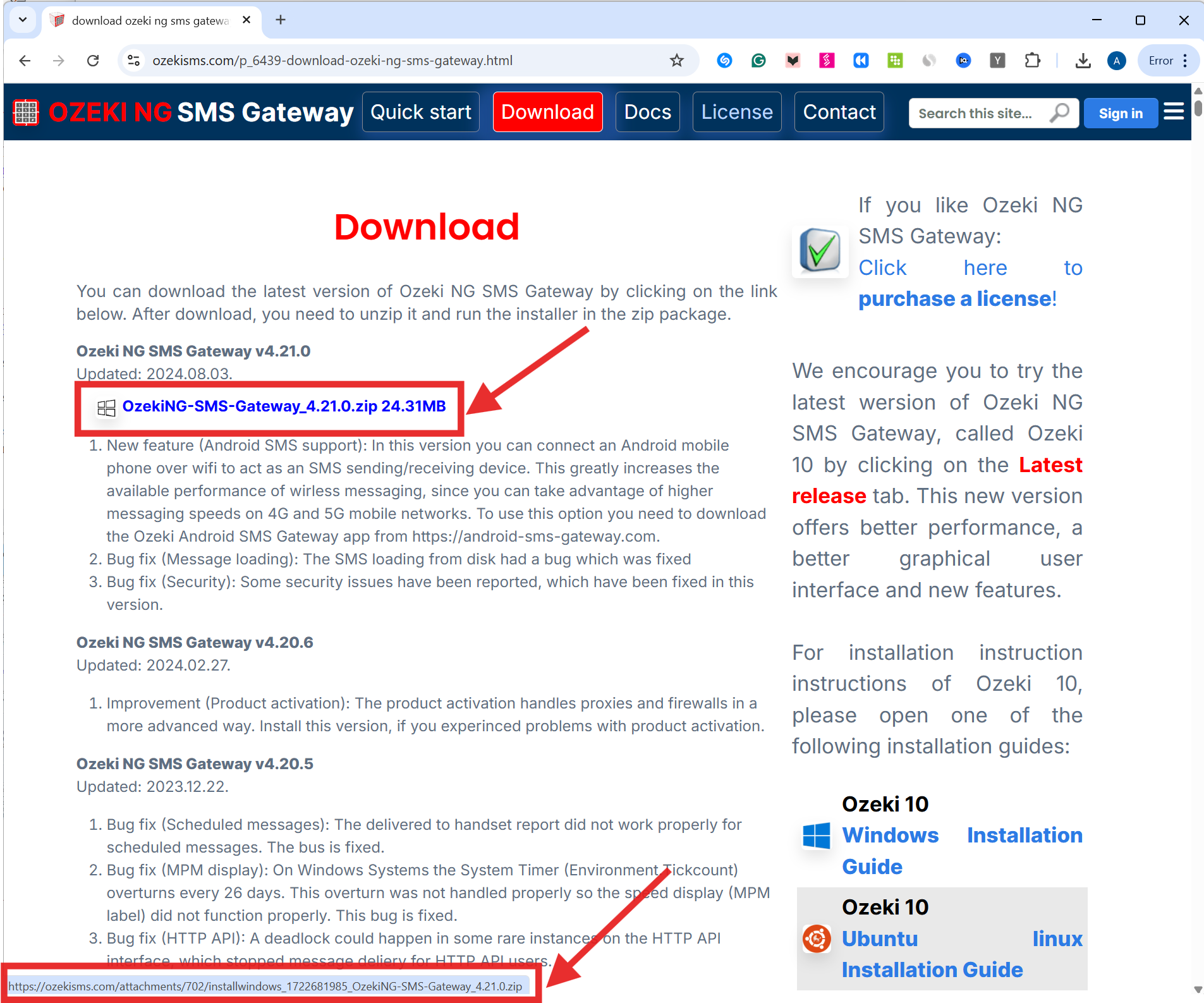Click the Windows icon beside the zip download link
Viewport: 1204px width, 1003px height.
click(x=106, y=408)
